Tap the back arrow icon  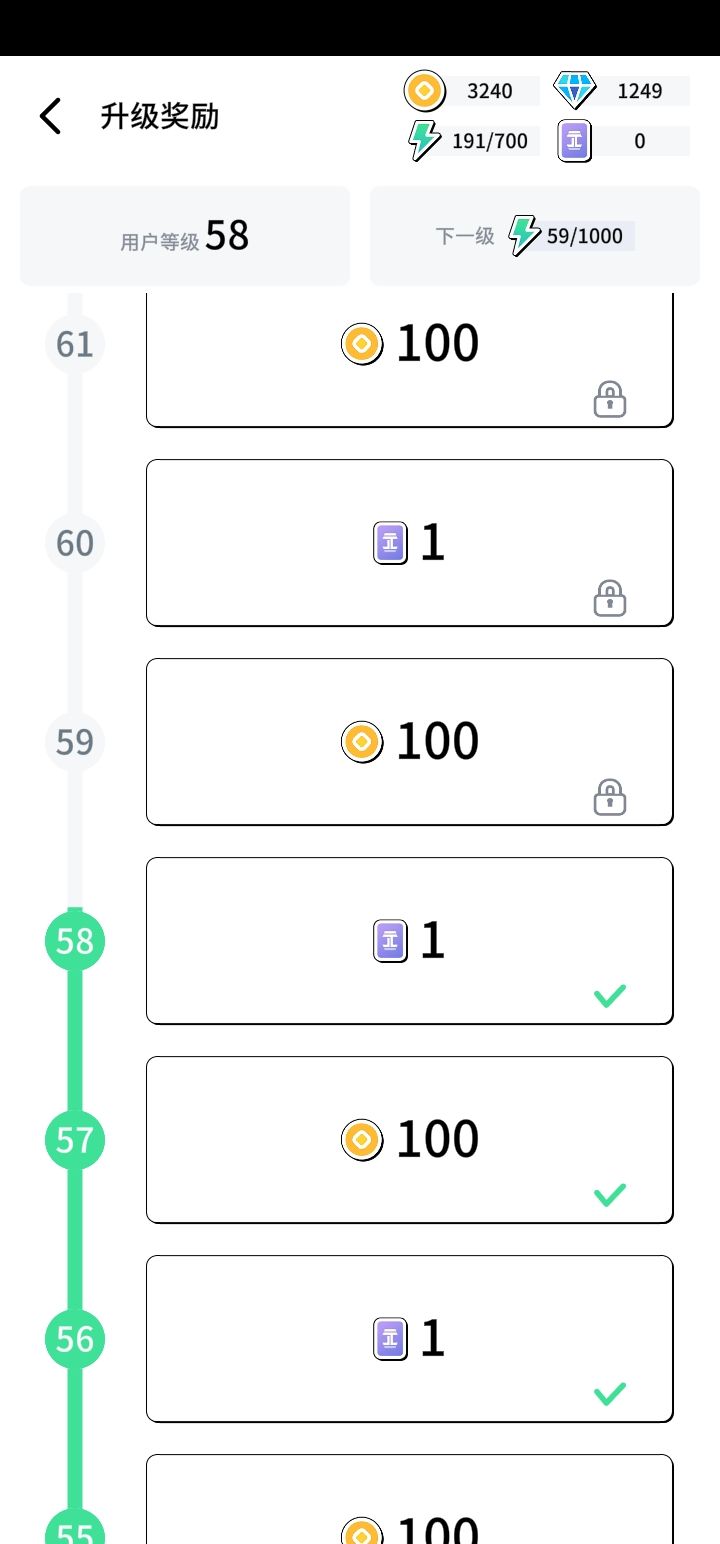[50, 117]
